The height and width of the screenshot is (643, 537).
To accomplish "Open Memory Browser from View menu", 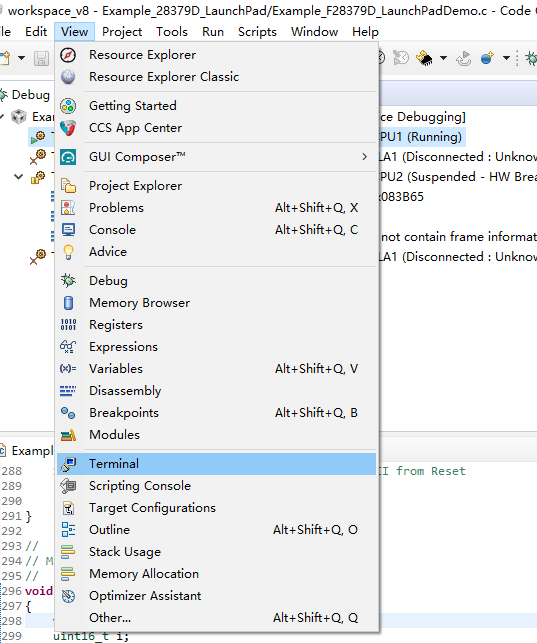I will (x=216, y=303).
